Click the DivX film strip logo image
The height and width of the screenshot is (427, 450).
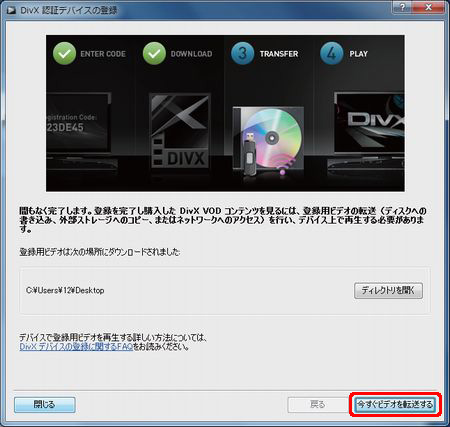pyautogui.click(x=180, y=131)
